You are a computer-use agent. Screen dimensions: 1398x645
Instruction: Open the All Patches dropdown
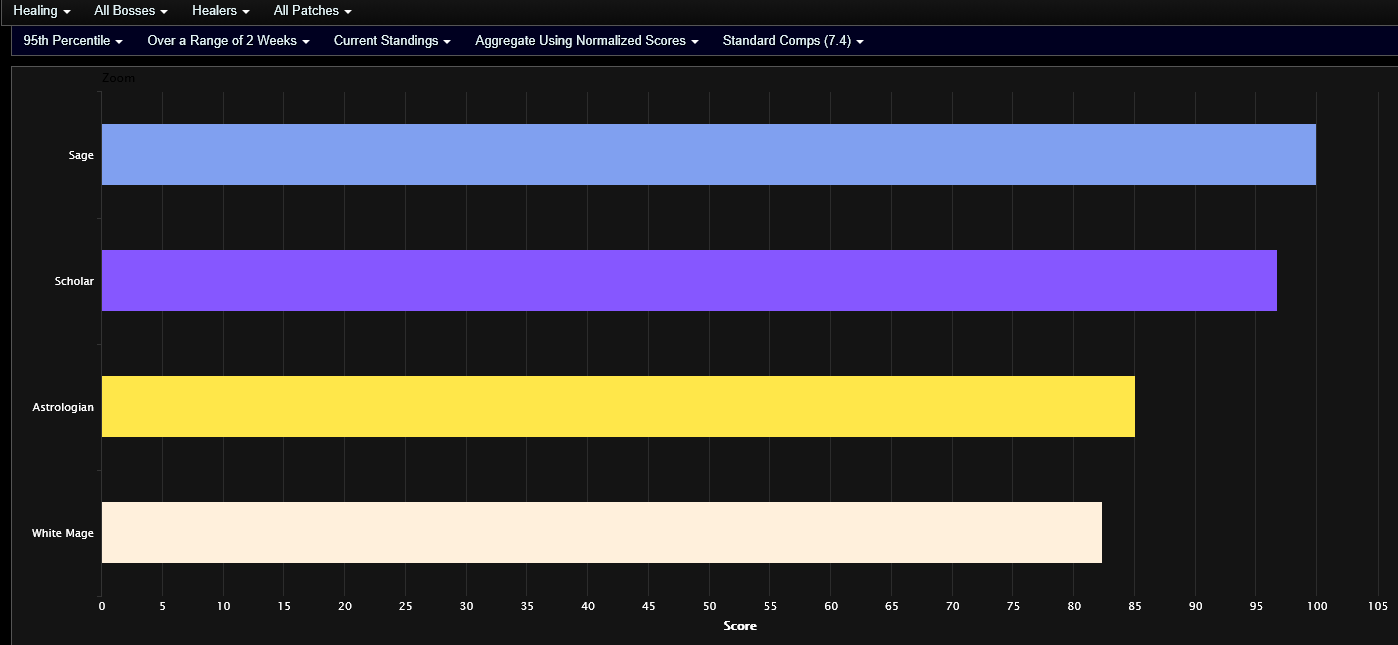312,11
